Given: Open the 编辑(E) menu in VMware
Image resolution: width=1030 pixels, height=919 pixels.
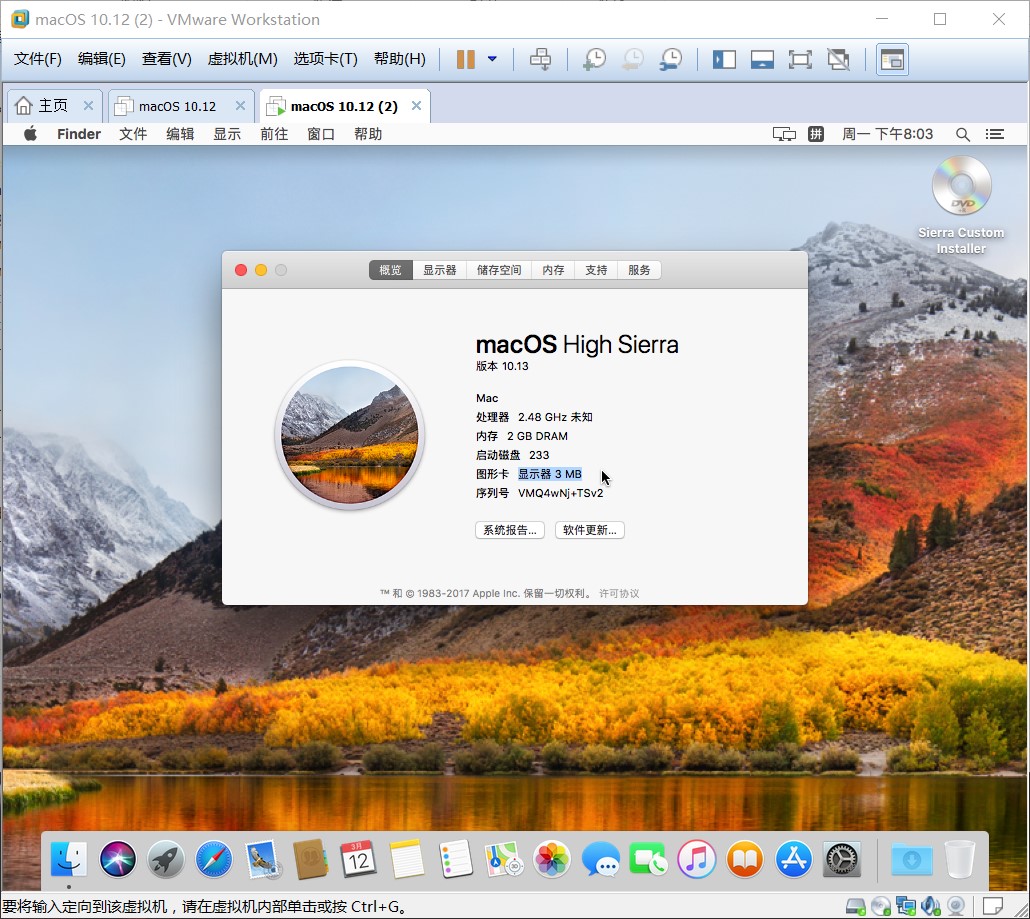Looking at the screenshot, I should pos(101,59).
